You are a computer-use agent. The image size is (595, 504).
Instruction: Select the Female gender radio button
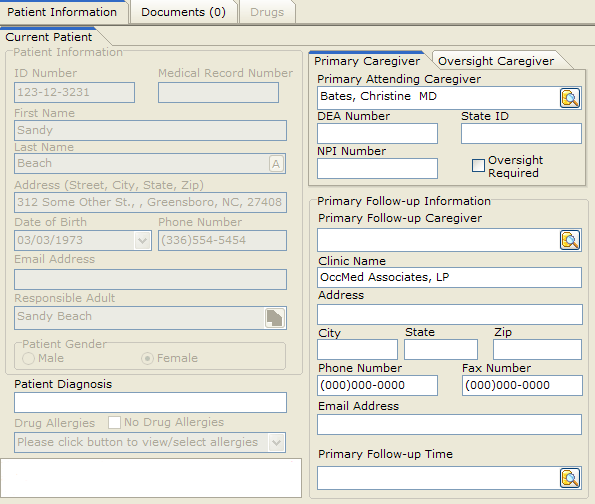tap(147, 358)
